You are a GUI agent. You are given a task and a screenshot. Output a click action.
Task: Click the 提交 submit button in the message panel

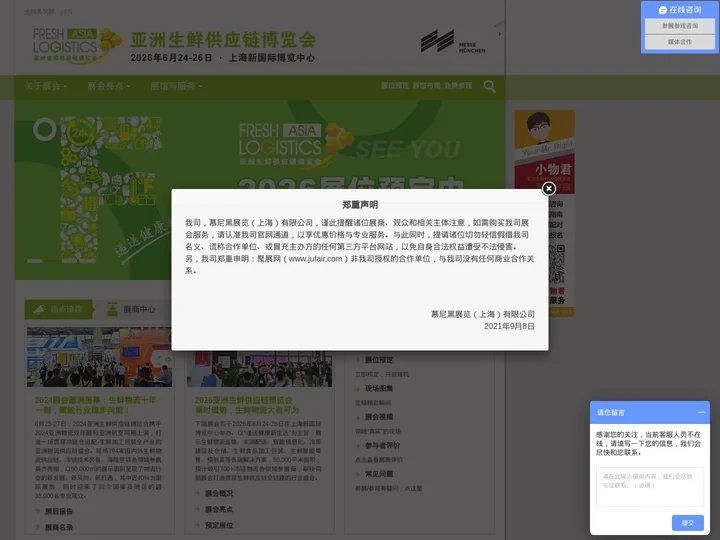point(687,523)
